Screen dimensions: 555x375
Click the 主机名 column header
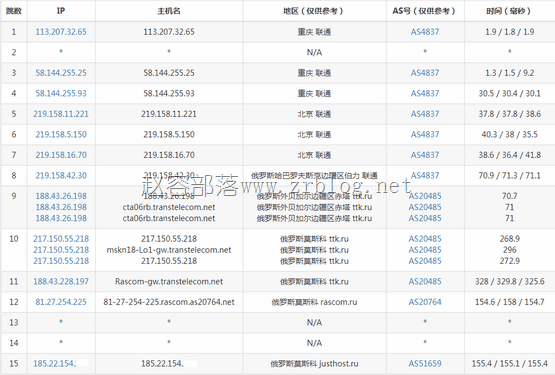click(x=169, y=11)
